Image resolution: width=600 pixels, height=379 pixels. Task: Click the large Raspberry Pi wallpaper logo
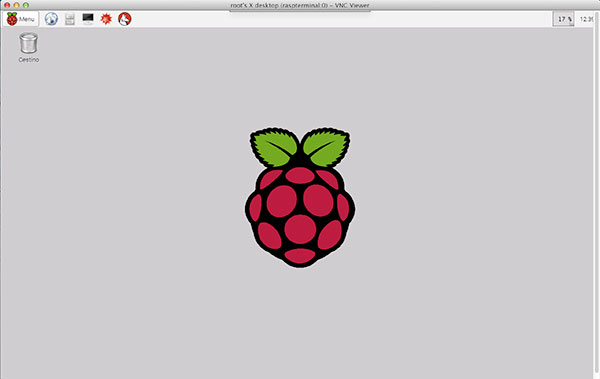coord(300,197)
